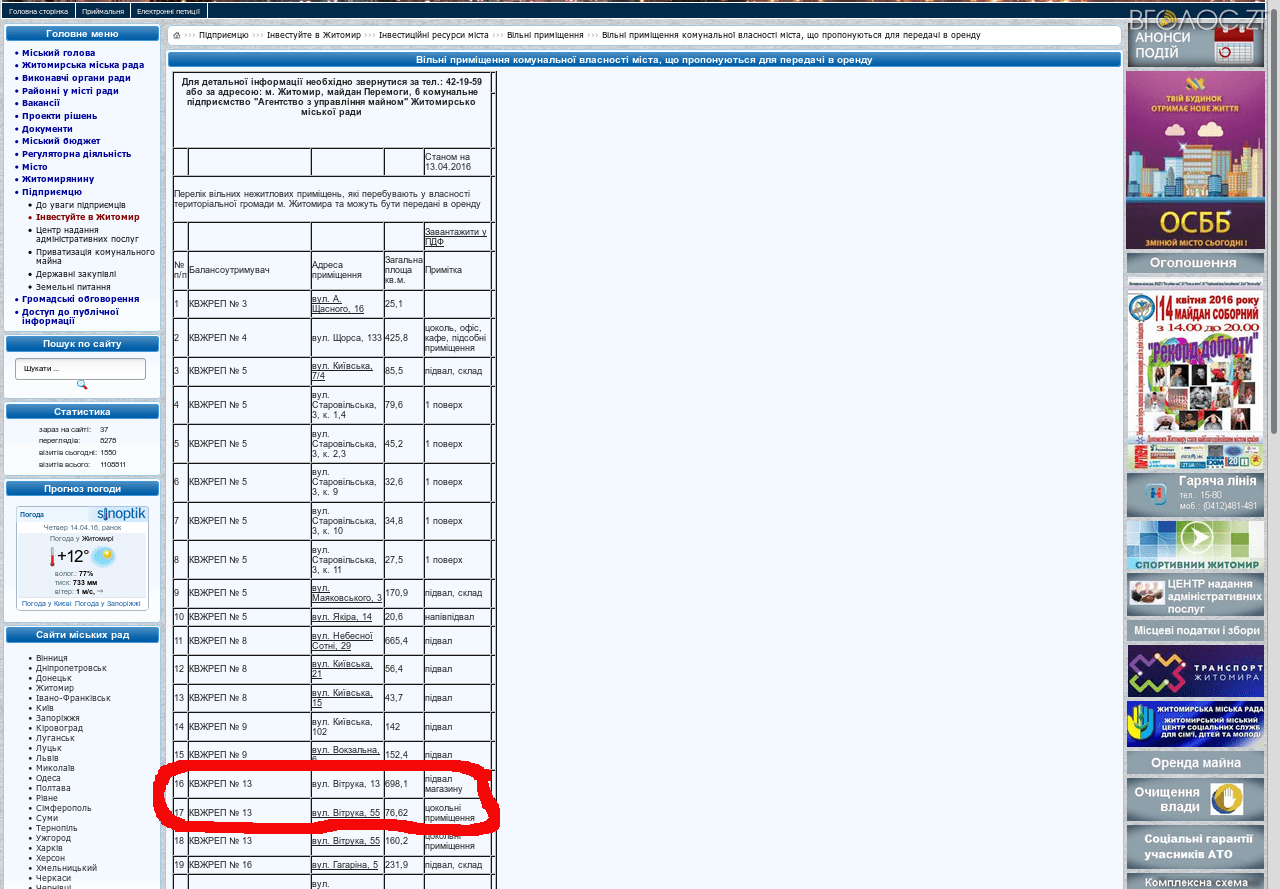Click the calendar icon in Анонси подій
This screenshot has width=1280, height=889.
[x=1237, y=44]
